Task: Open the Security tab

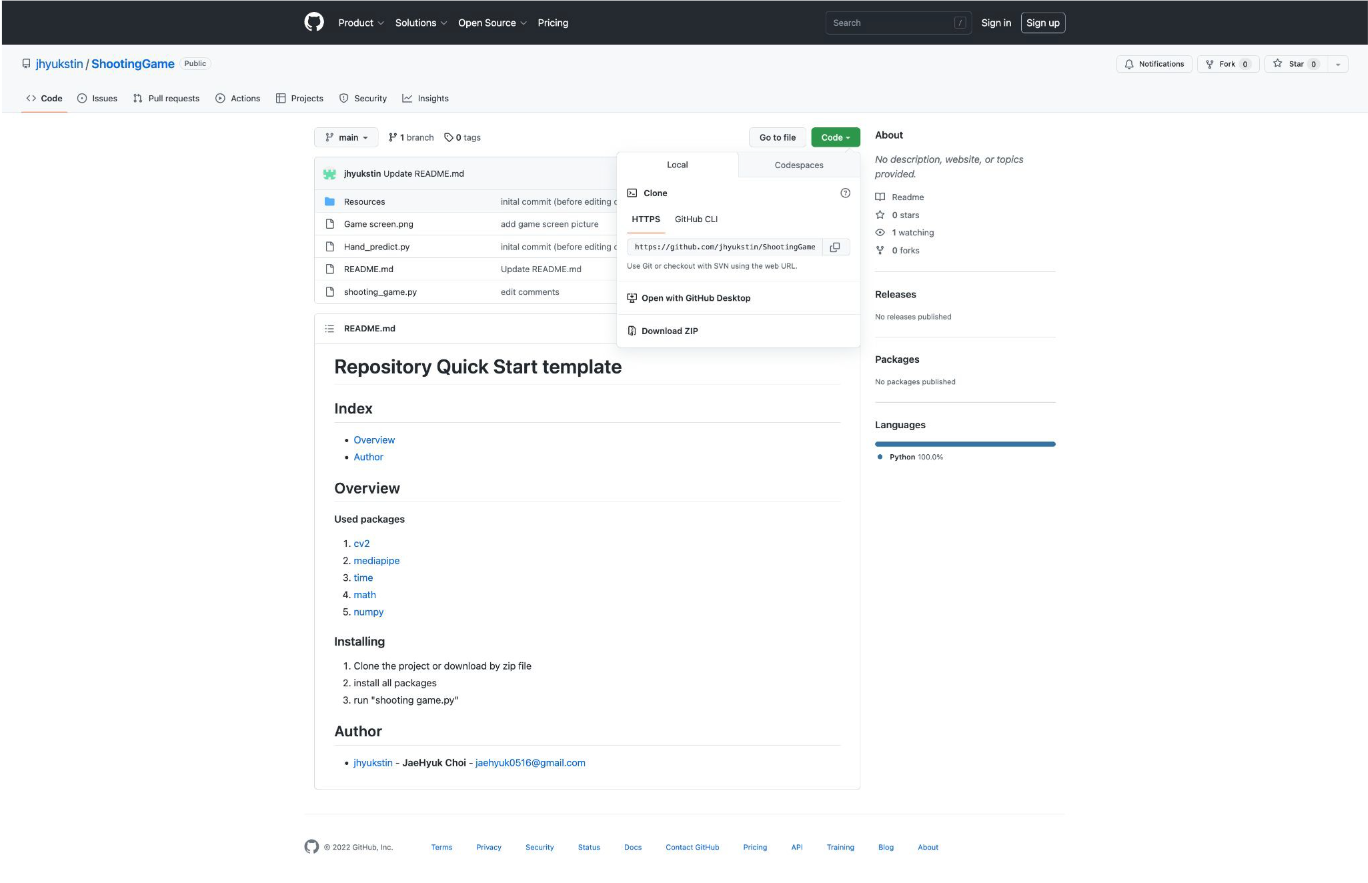Action: tap(363, 98)
